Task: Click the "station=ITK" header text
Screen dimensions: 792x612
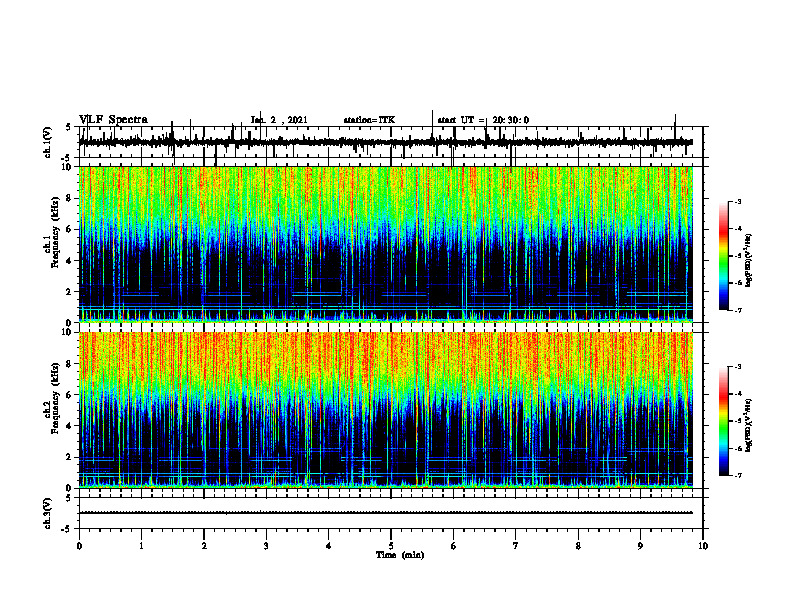Action: (x=369, y=120)
